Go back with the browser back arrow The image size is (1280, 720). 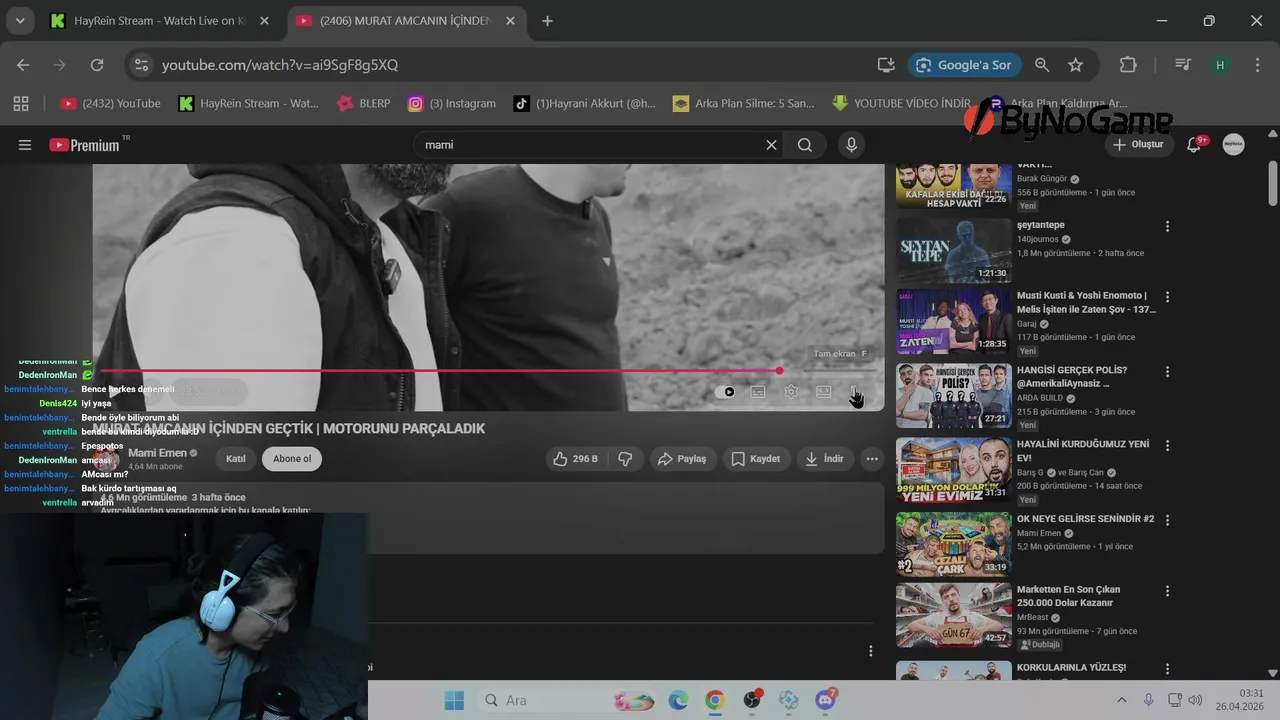23,65
